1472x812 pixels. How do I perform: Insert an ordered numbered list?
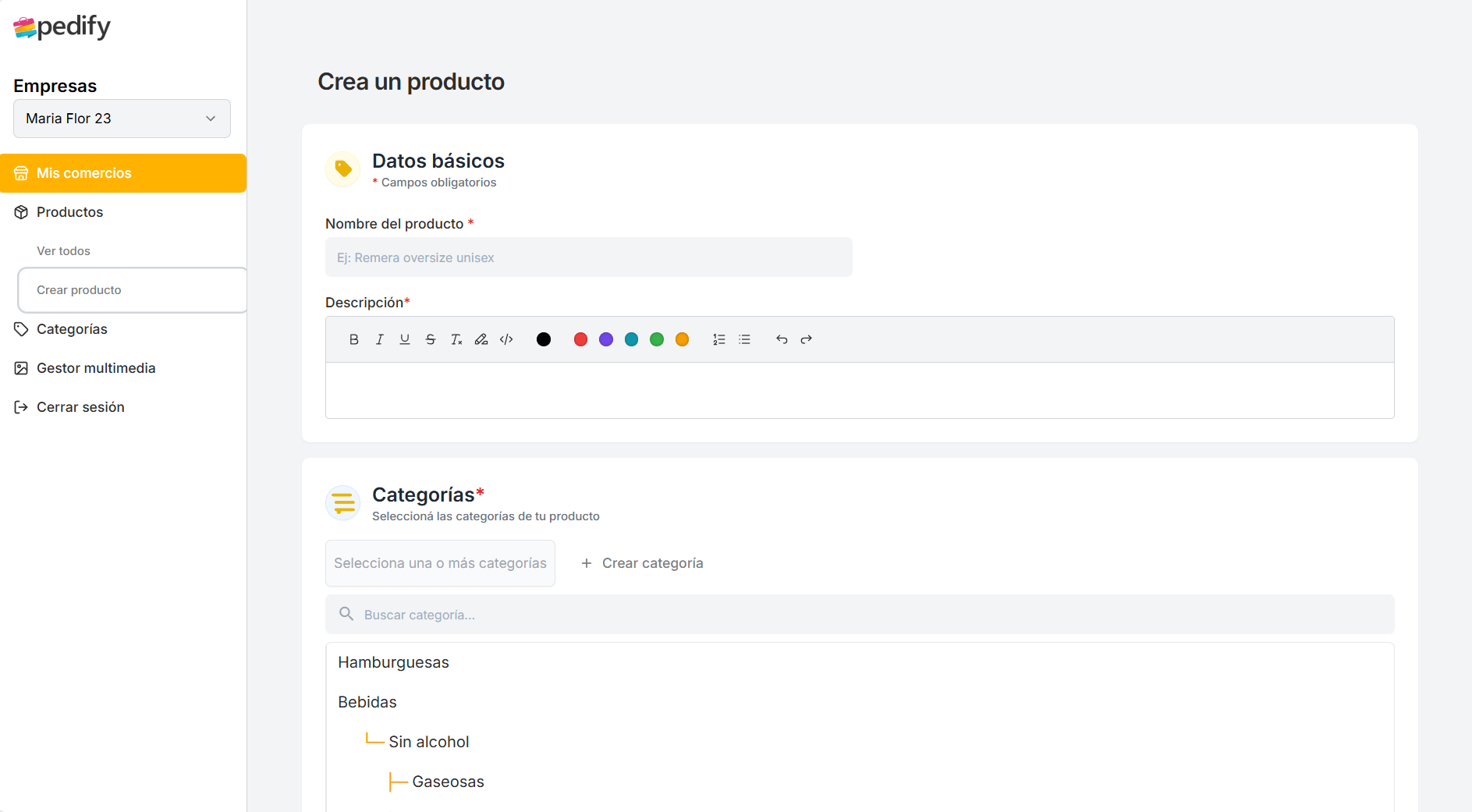pyautogui.click(x=719, y=339)
